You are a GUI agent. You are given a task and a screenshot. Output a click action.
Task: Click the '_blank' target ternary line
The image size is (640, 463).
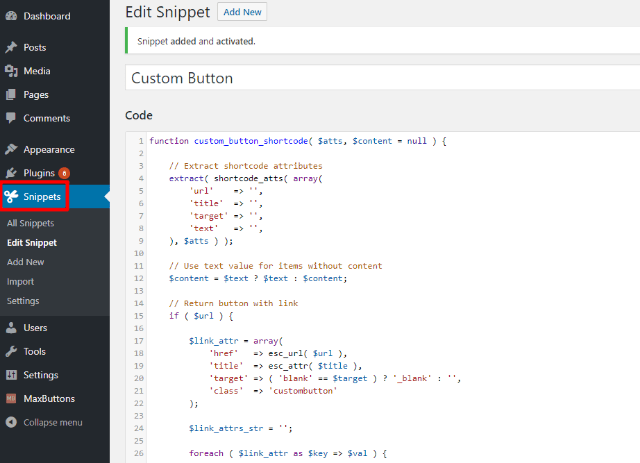click(335, 378)
